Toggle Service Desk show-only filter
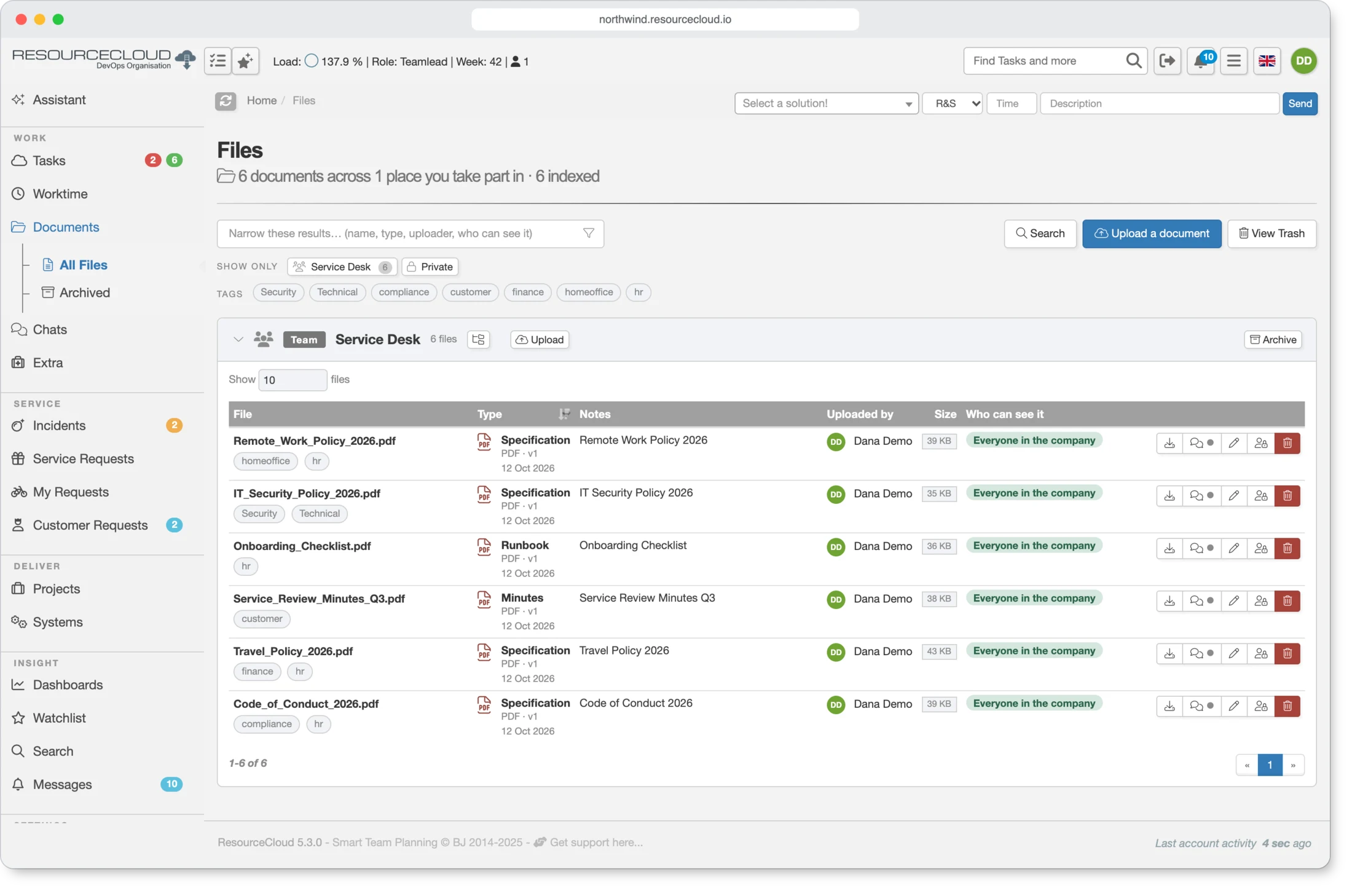 tap(342, 267)
